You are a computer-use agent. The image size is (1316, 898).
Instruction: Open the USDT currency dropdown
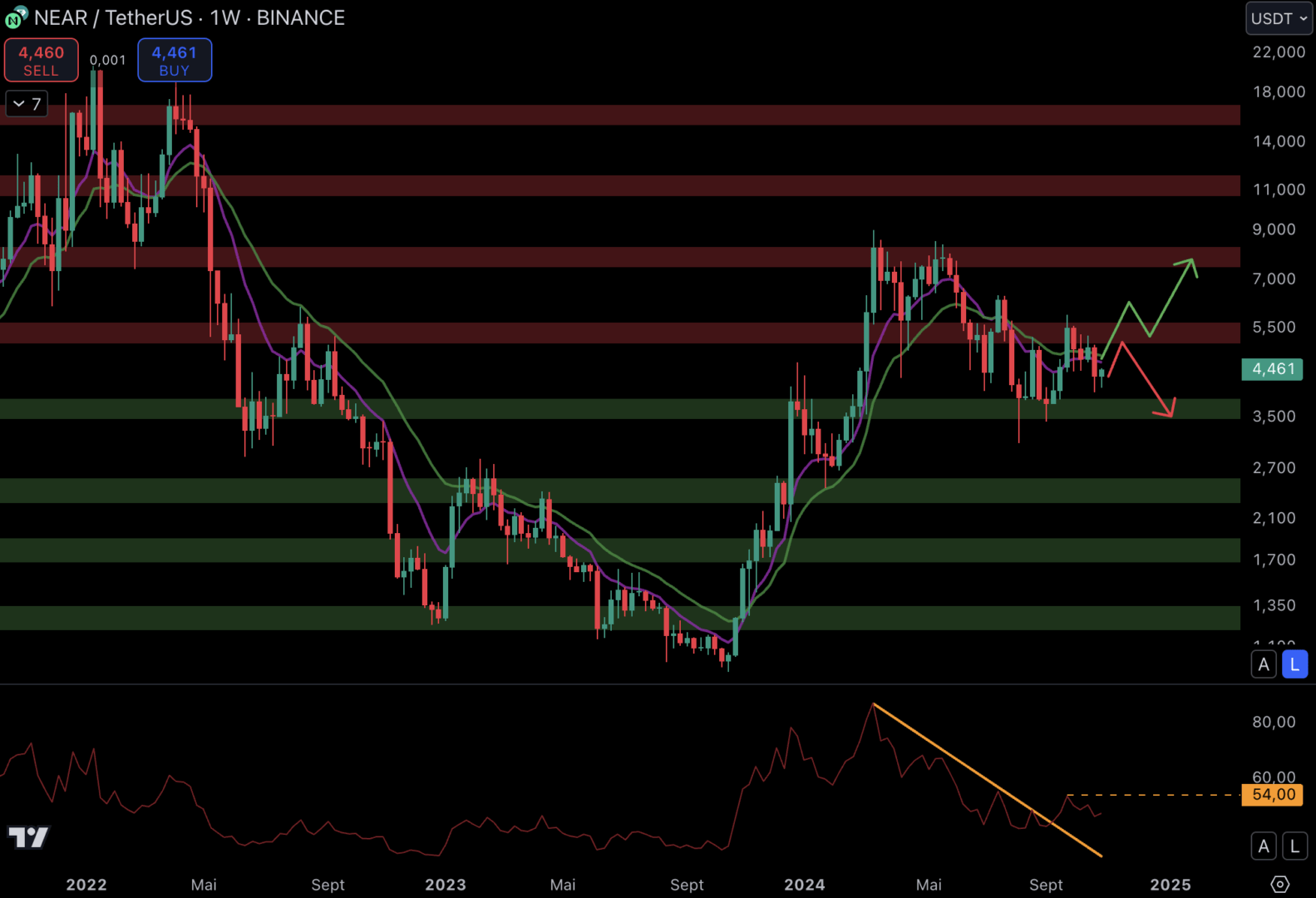1279,18
